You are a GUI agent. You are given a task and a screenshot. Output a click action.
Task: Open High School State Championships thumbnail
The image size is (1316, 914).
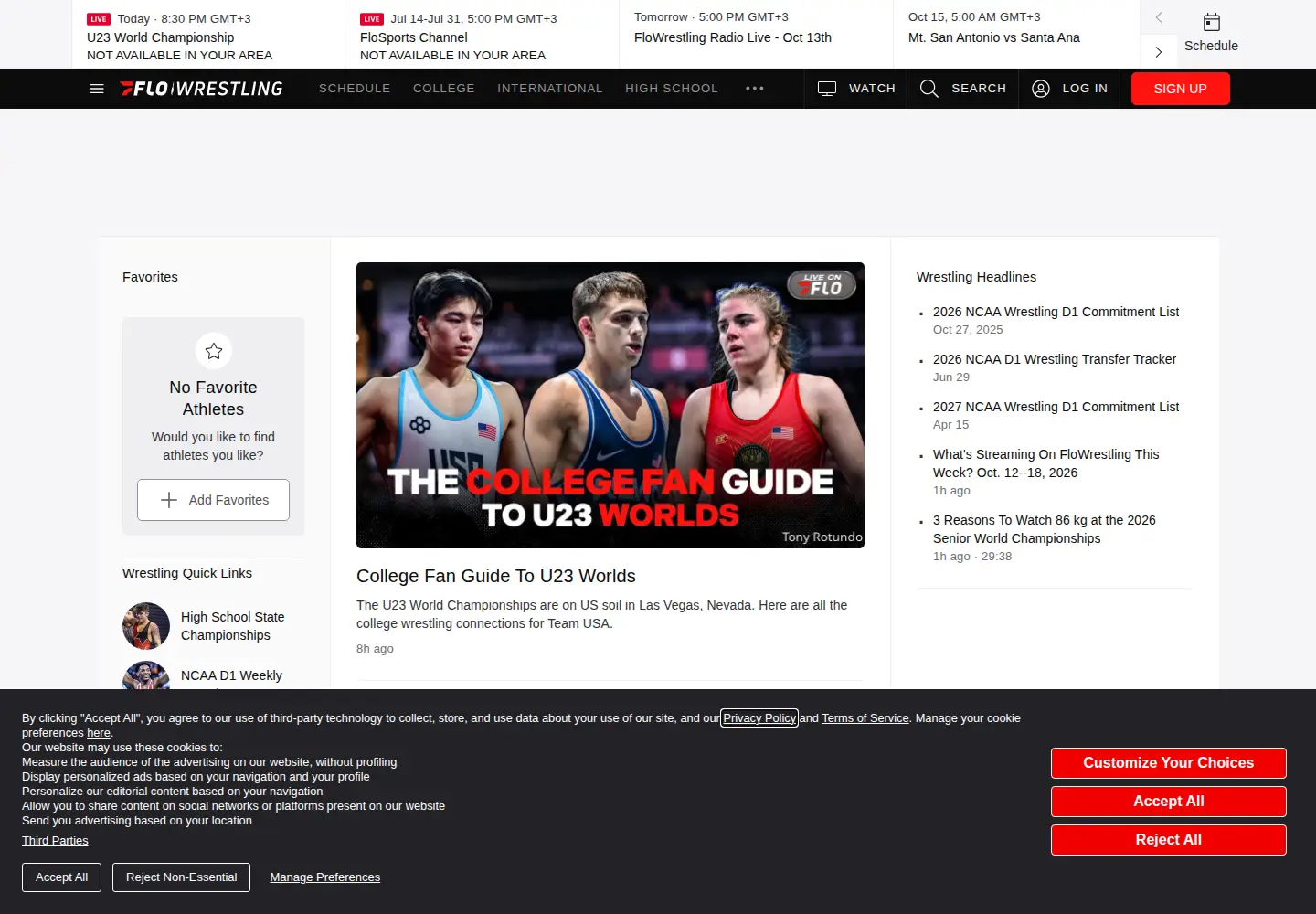(146, 626)
